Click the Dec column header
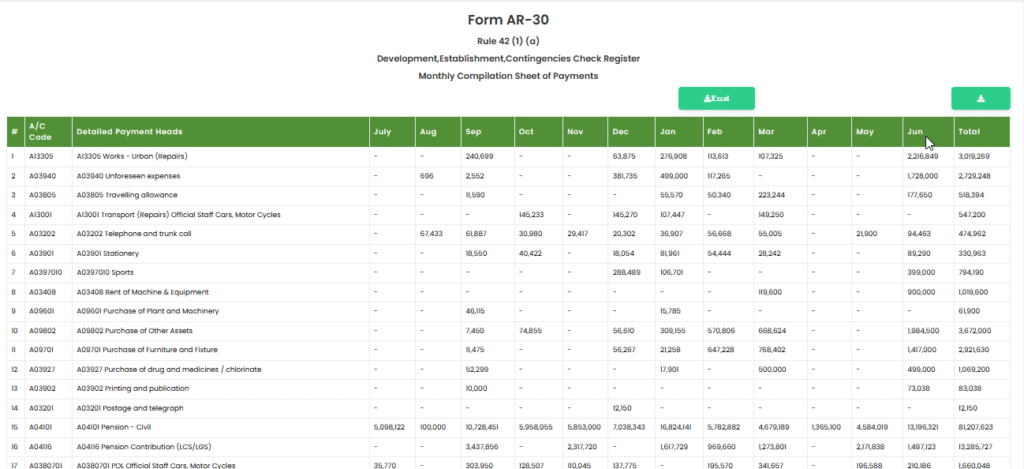 pyautogui.click(x=620, y=132)
